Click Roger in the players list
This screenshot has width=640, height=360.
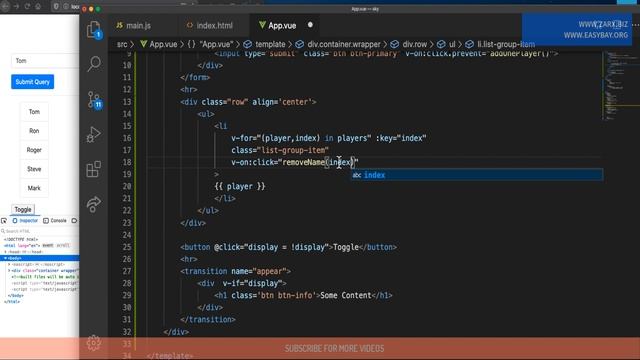[x=34, y=150]
